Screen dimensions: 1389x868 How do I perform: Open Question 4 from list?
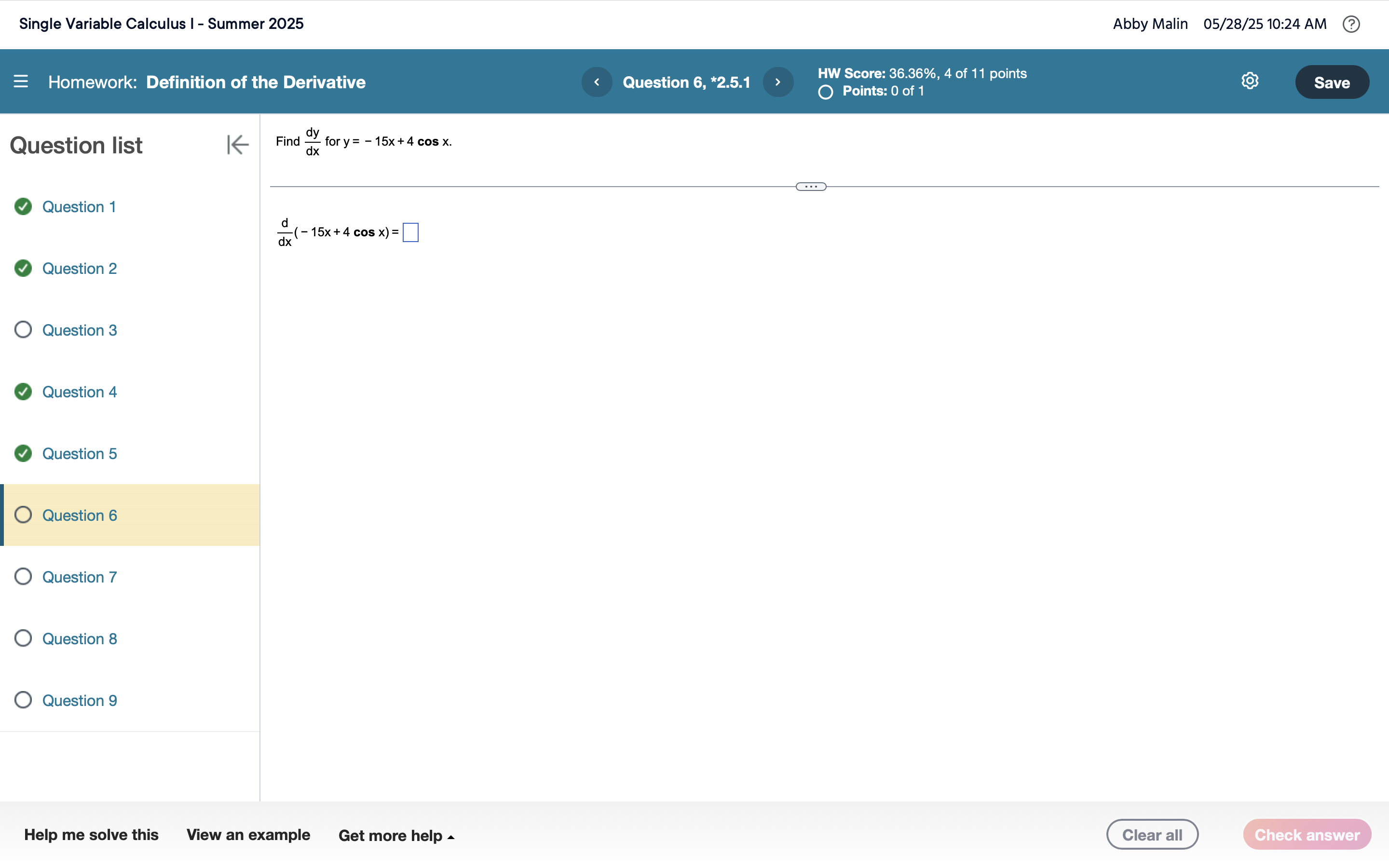point(79,392)
